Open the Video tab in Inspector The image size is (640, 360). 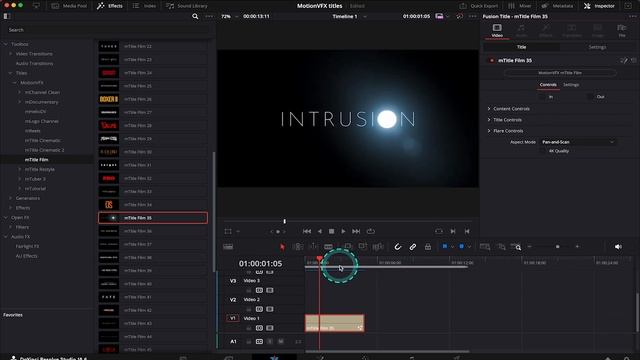(497, 30)
